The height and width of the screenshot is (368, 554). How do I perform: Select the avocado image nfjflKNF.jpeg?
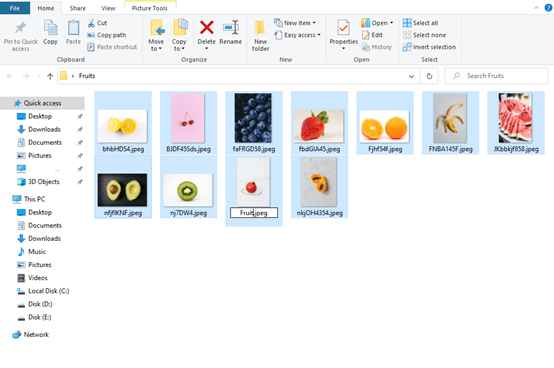[123, 186]
